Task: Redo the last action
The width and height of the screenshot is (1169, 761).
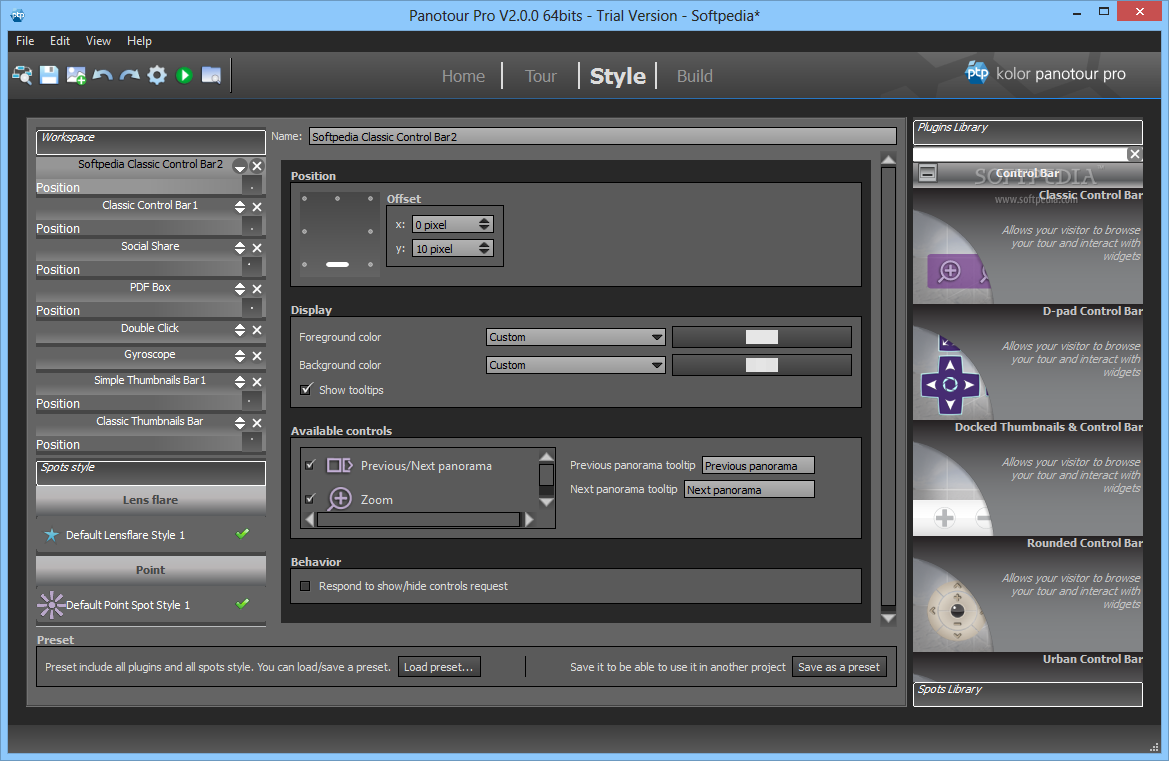Action: pyautogui.click(x=130, y=75)
